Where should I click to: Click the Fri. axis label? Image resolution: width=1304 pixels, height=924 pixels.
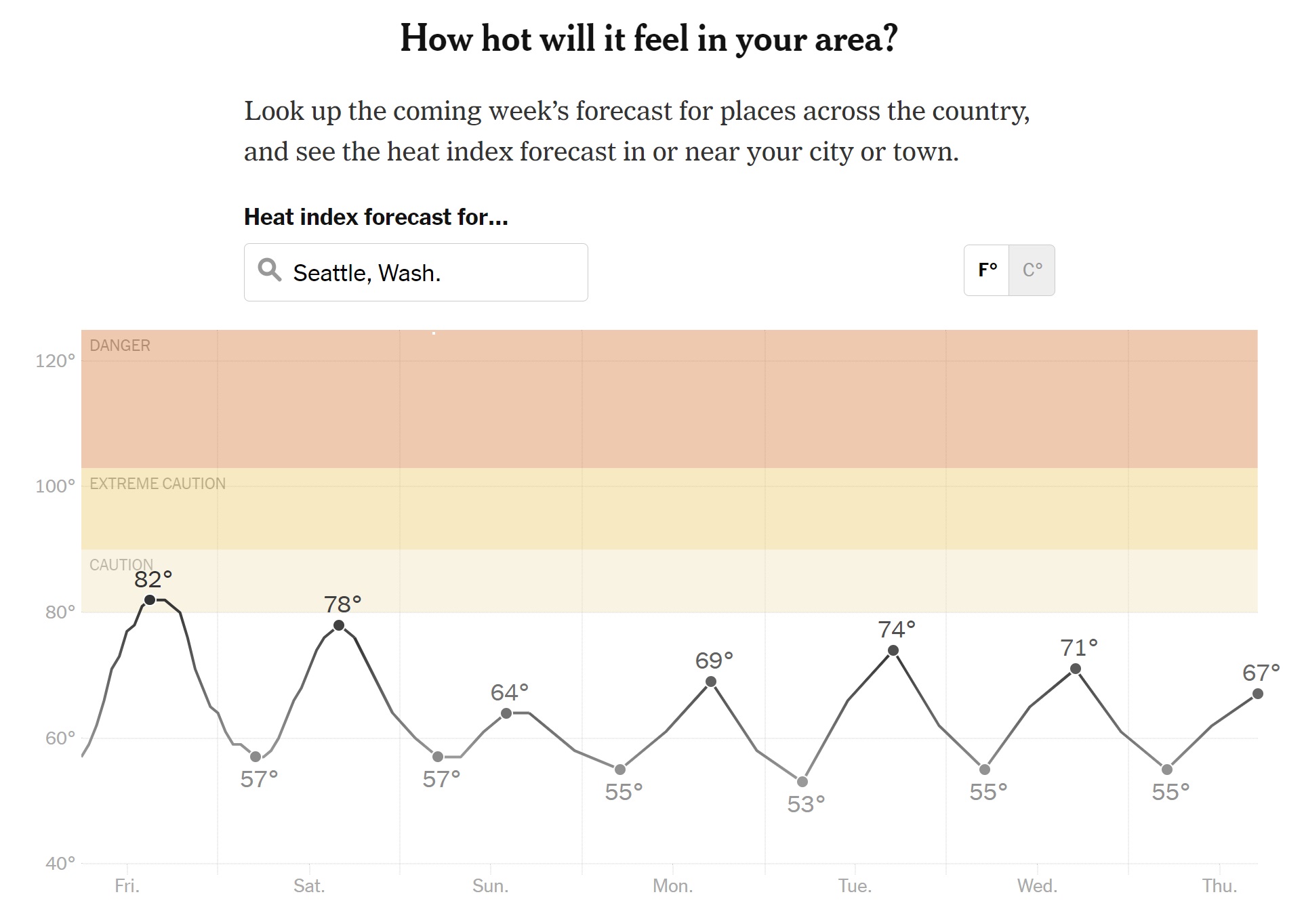[127, 886]
